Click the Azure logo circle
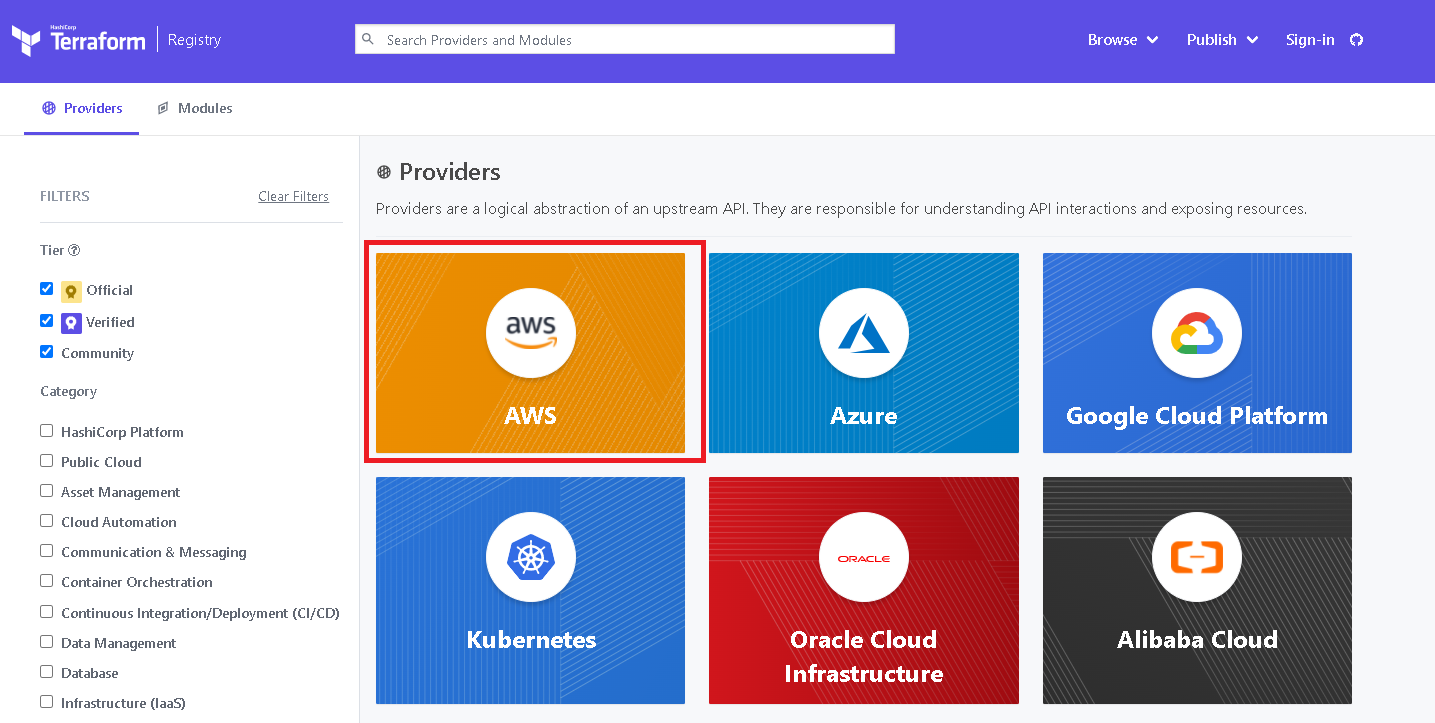This screenshot has height=723, width=1435. click(864, 333)
